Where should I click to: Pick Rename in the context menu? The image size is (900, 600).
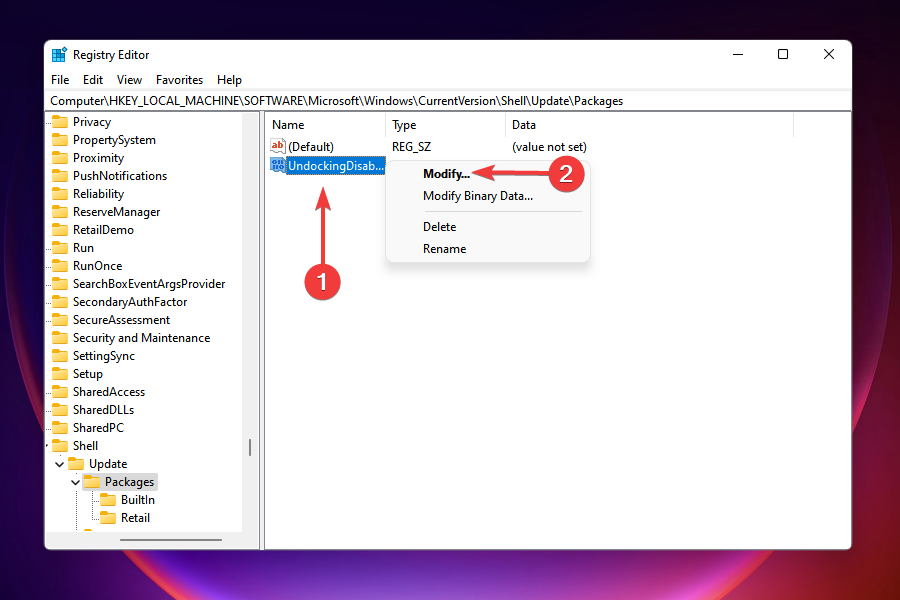coord(444,249)
